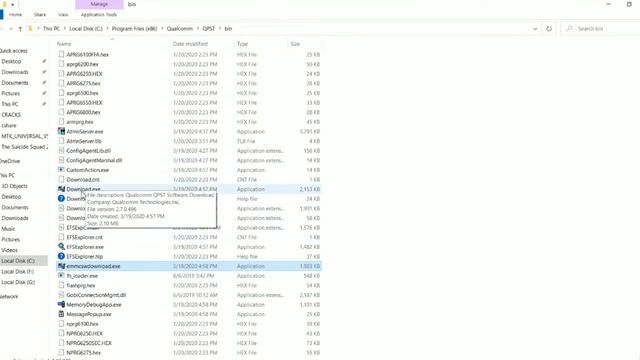The height and width of the screenshot is (360, 640).
Task: Select the GobiConnectionMgmt.dll file icon
Action: click(61, 295)
